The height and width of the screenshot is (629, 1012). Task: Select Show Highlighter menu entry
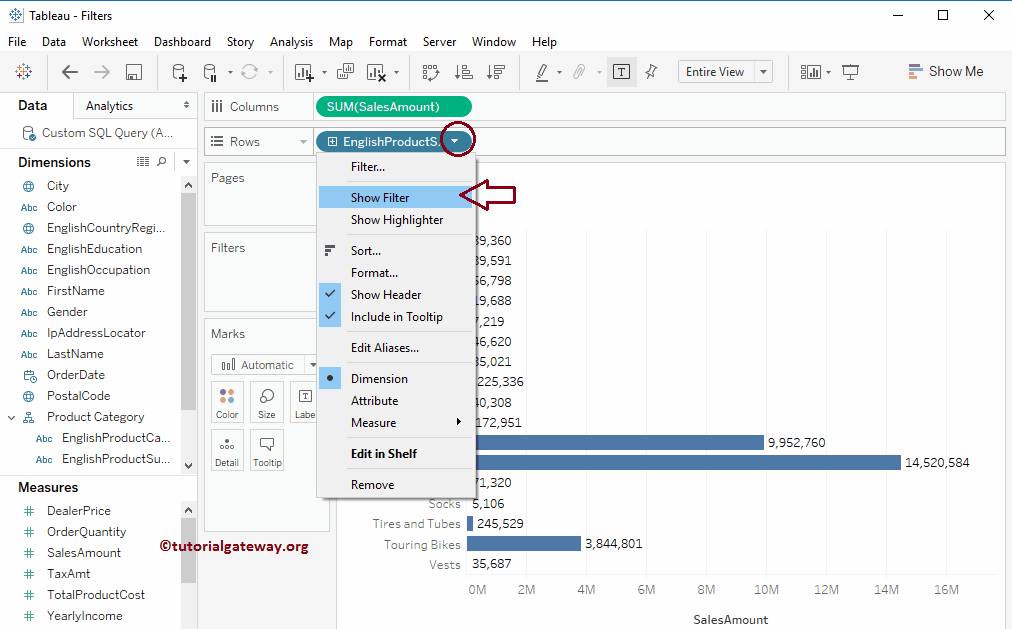click(x=395, y=220)
